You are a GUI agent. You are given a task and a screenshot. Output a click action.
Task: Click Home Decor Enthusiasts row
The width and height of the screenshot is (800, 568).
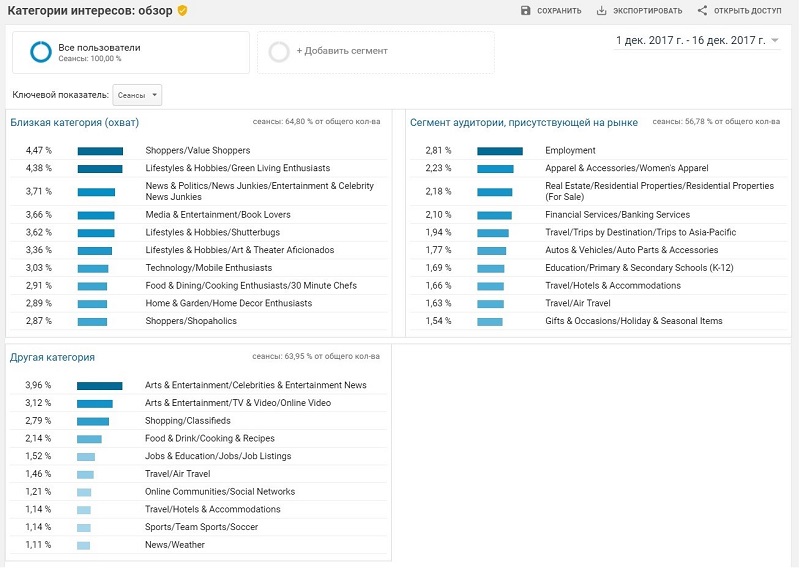coord(199,303)
